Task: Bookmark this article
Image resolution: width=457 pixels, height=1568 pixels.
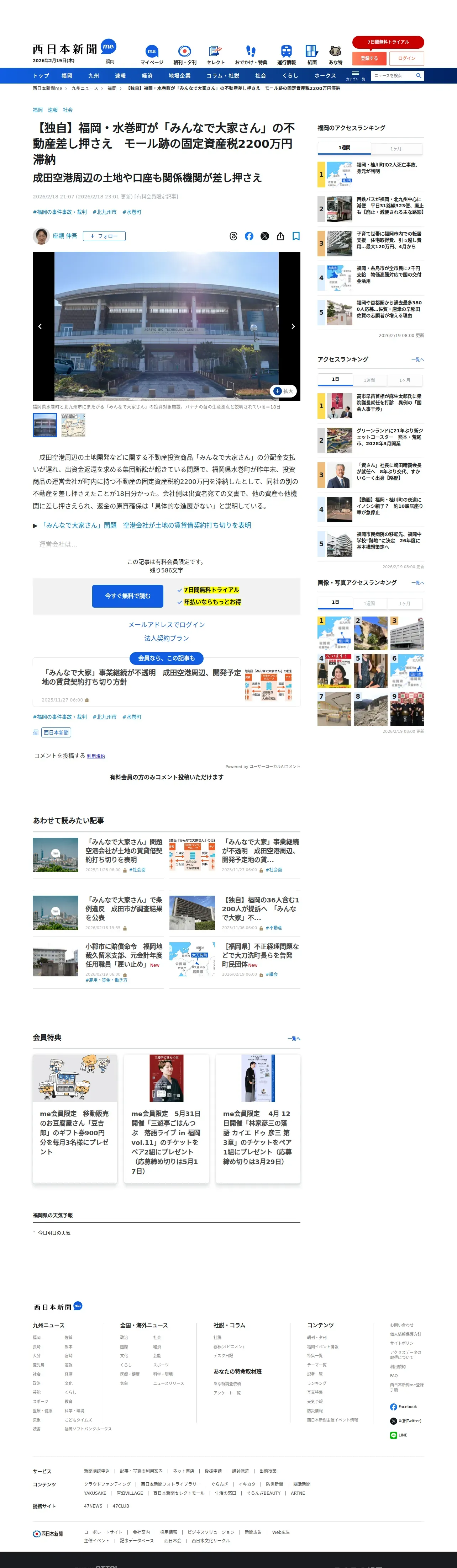Action: click(x=296, y=236)
